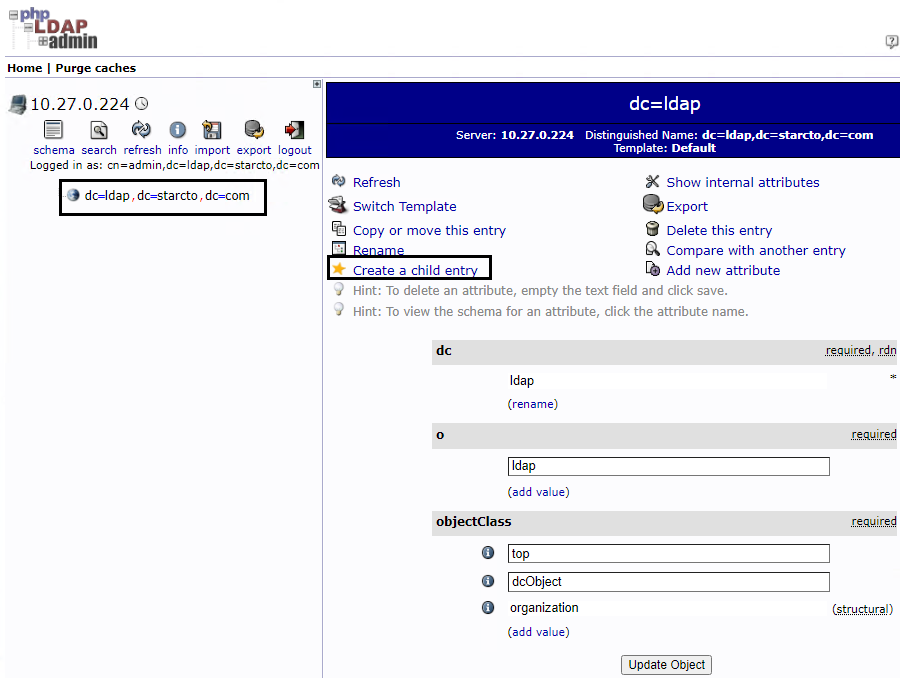Click the Compare entry magnifier icon

[x=653, y=249]
